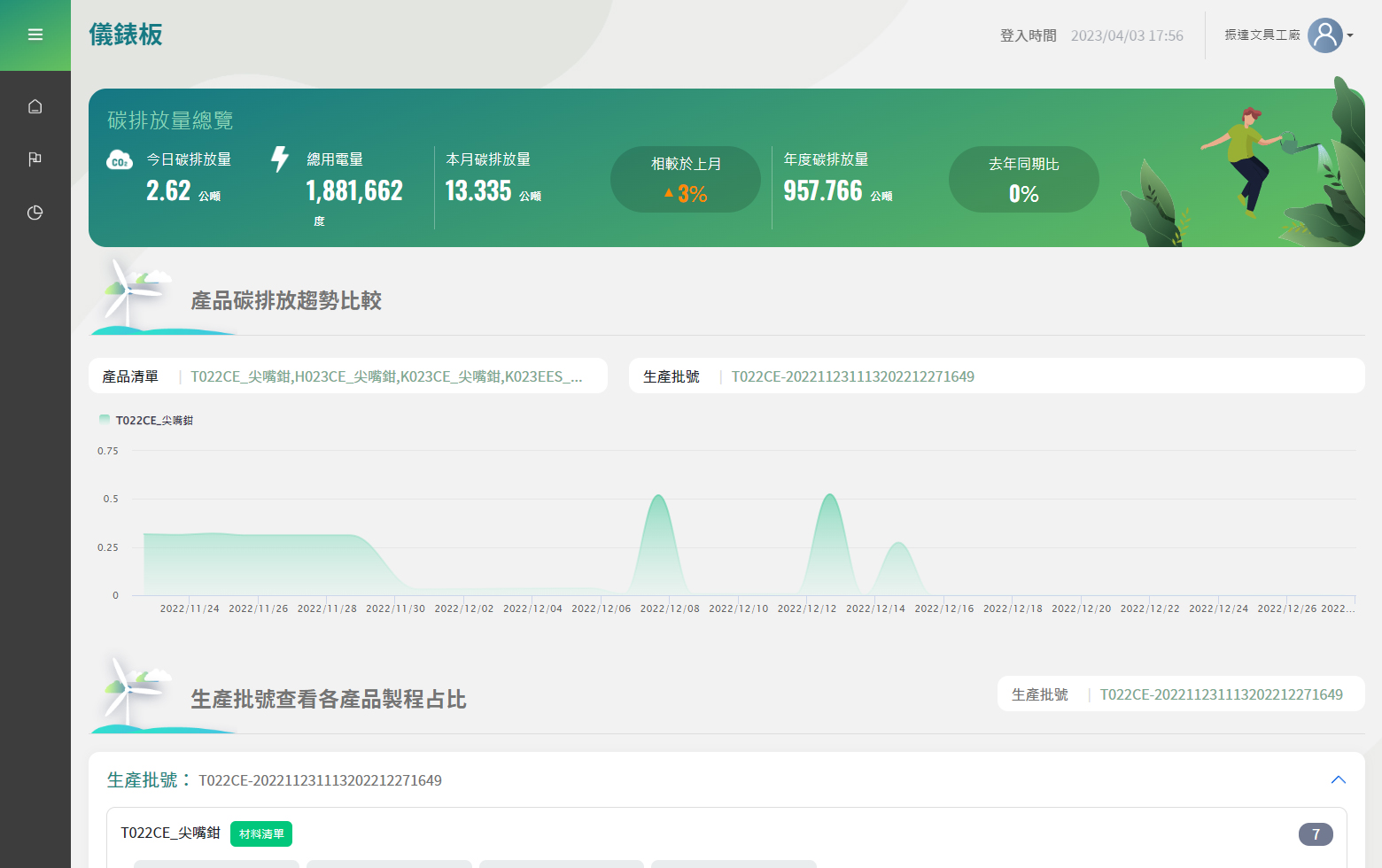Screen dimensions: 1382x868
Task: Click the user avatar icon
Action: click(1325, 35)
